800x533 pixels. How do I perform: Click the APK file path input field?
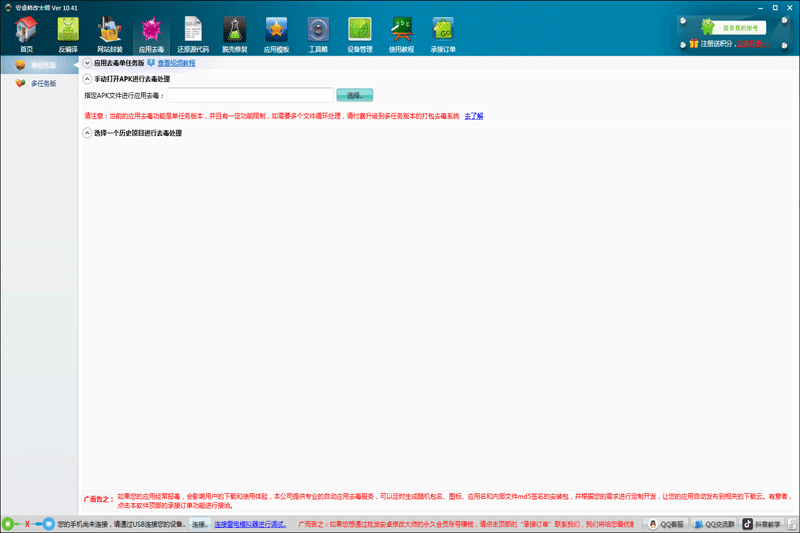(x=250, y=95)
